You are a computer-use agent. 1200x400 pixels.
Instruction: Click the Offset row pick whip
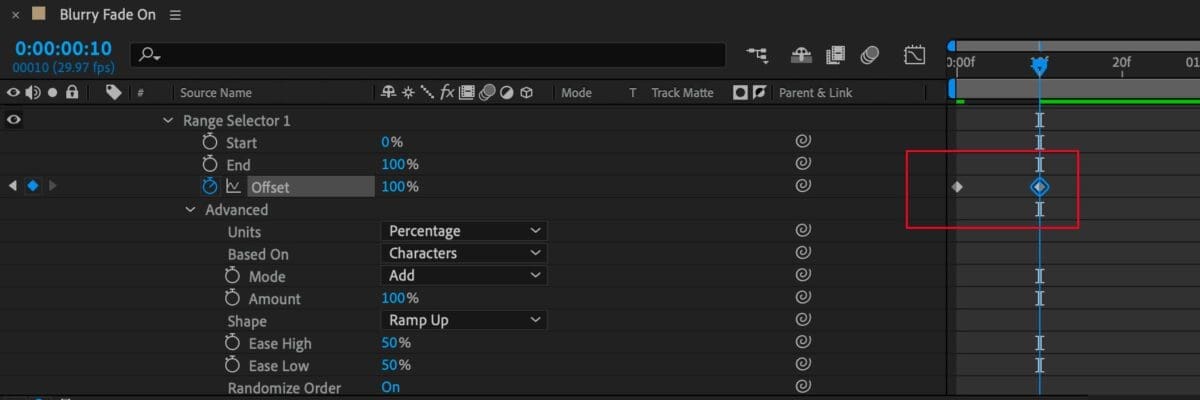pos(802,185)
